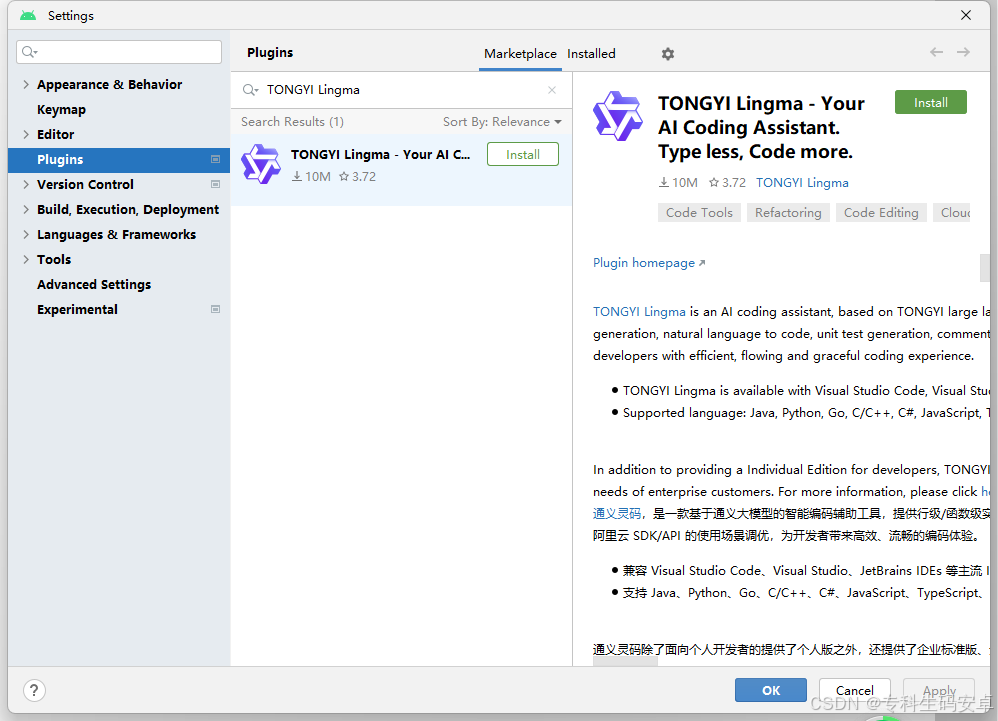The width and height of the screenshot is (998, 721).
Task: Click the settings search magnifier icon
Action: (x=29, y=52)
